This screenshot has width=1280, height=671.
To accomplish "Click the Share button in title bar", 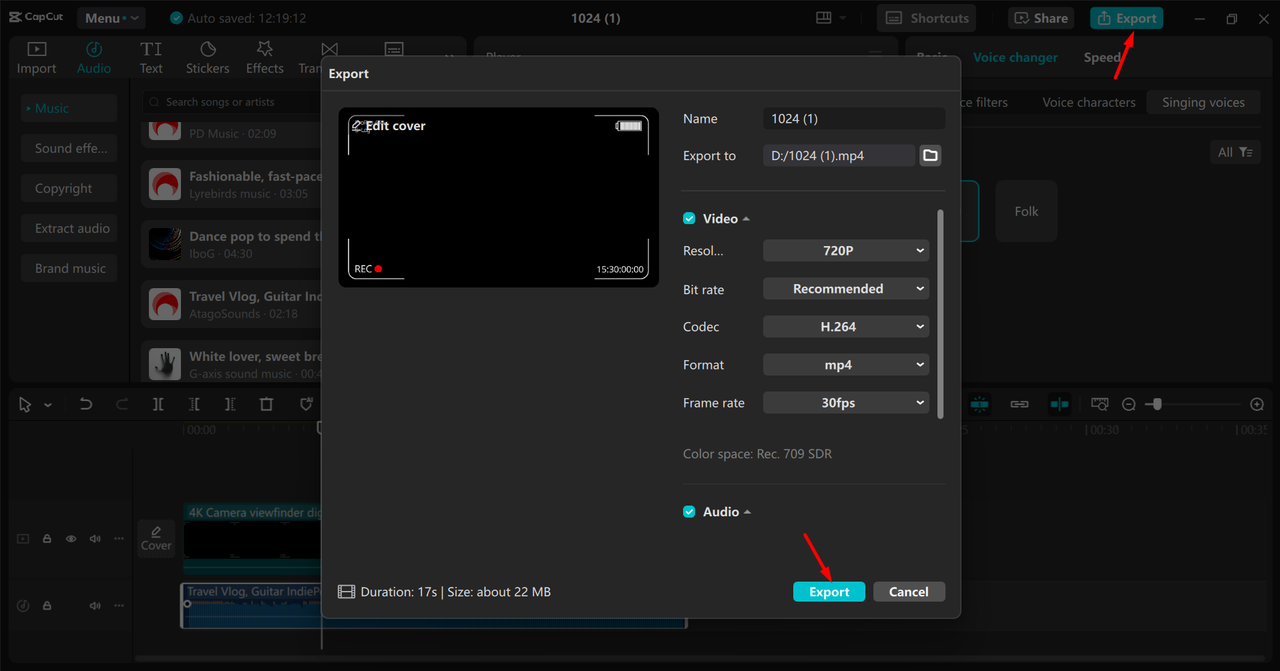I will [x=1040, y=18].
